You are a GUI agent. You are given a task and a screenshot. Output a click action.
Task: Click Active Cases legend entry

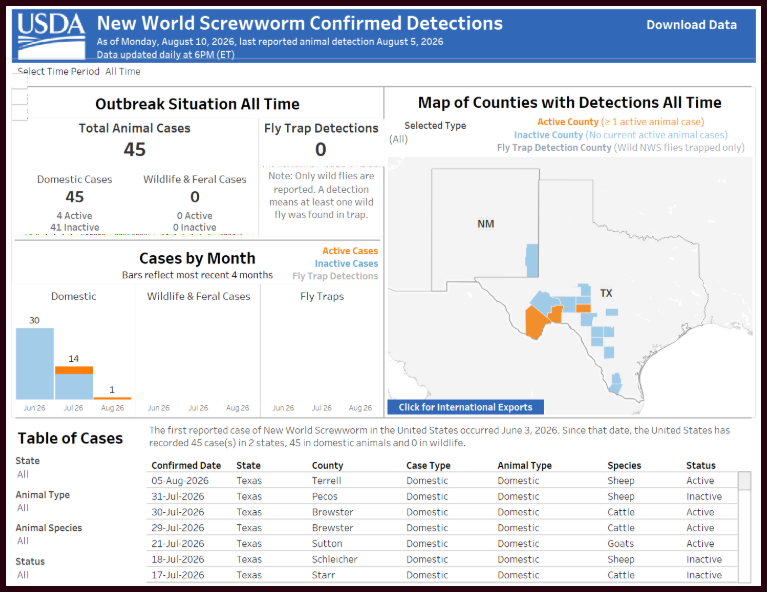click(x=350, y=250)
